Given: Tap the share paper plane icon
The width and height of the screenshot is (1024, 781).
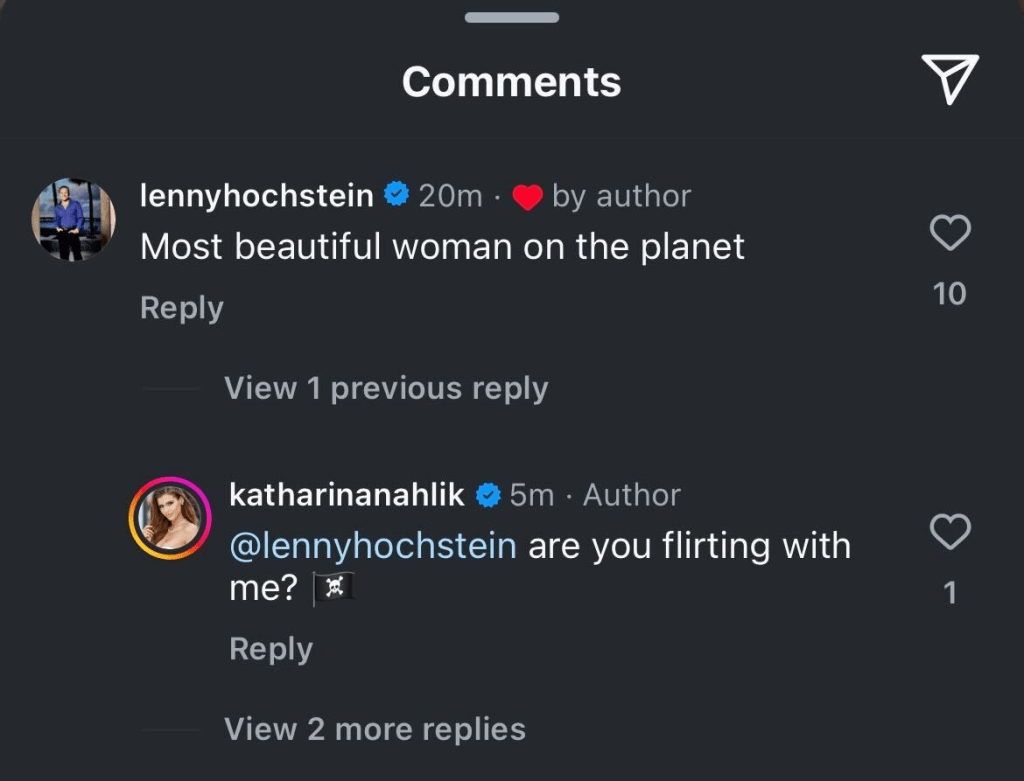Looking at the screenshot, I should pos(948,79).
